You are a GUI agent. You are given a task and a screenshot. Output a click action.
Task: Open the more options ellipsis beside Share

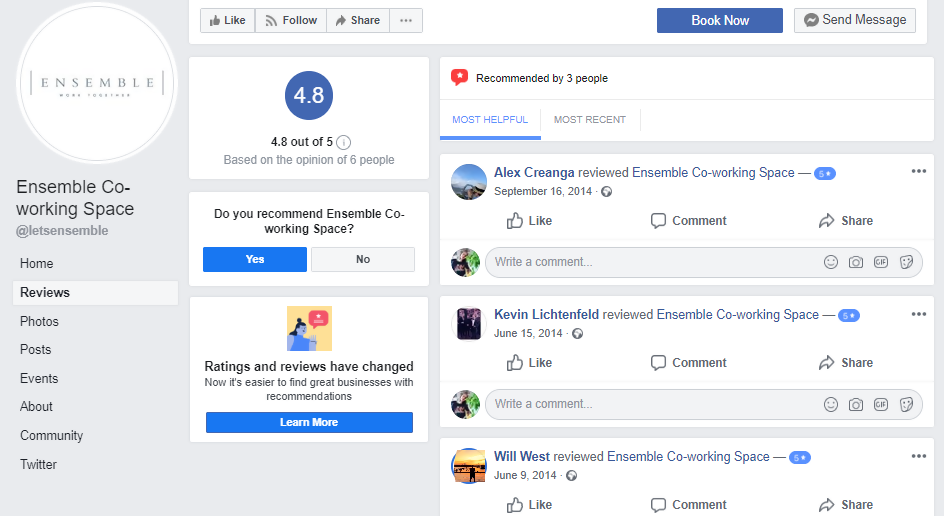(x=406, y=20)
